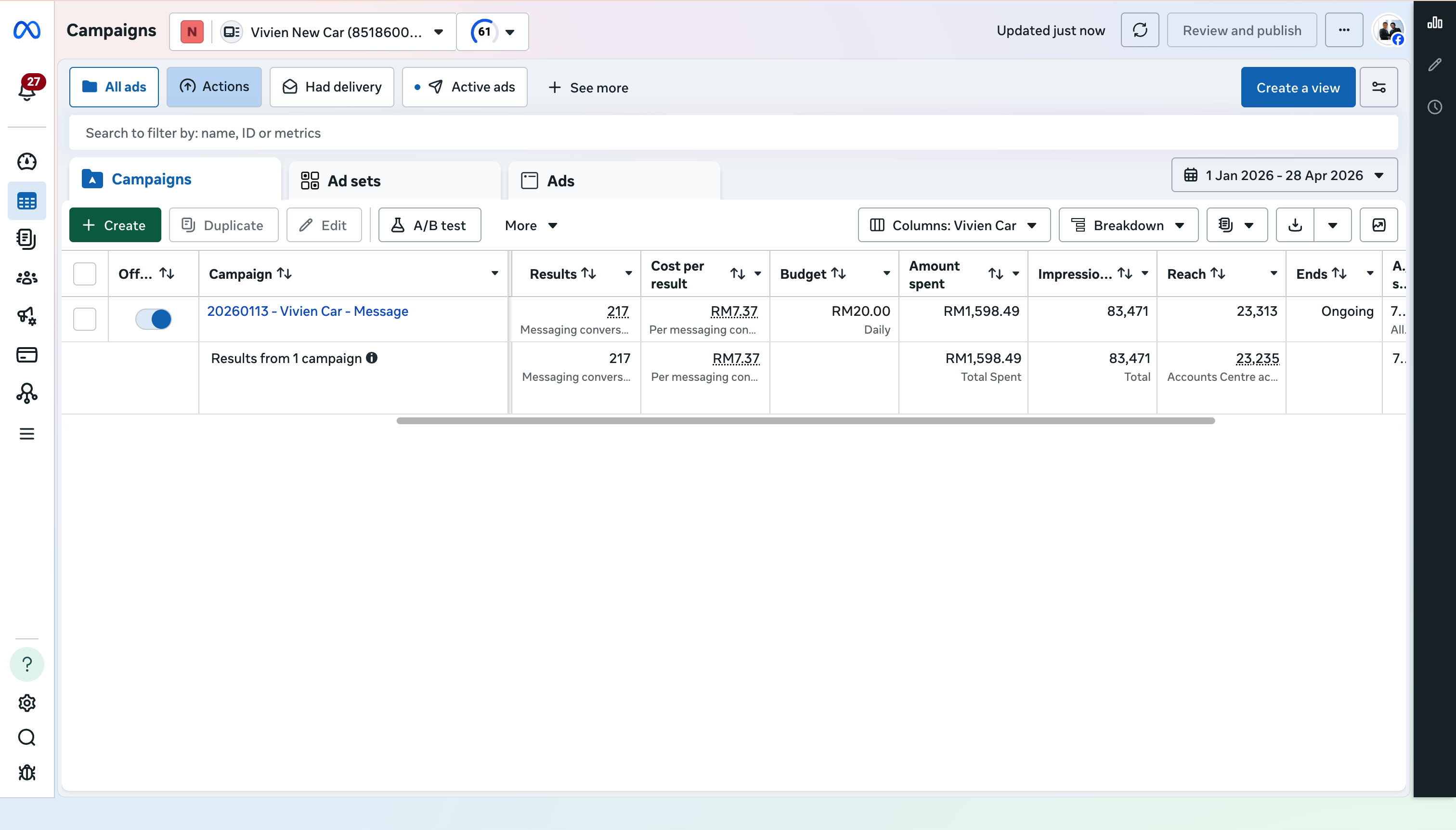Open Billing card icon in sidebar

27,355
